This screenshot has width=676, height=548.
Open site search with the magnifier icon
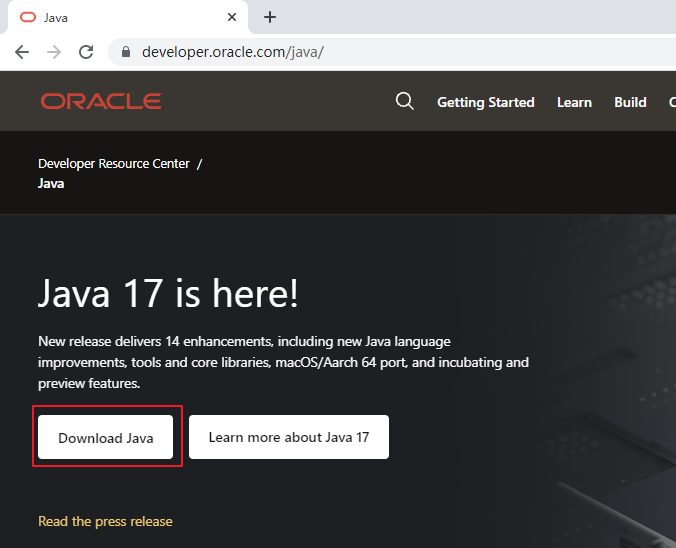[x=404, y=101]
